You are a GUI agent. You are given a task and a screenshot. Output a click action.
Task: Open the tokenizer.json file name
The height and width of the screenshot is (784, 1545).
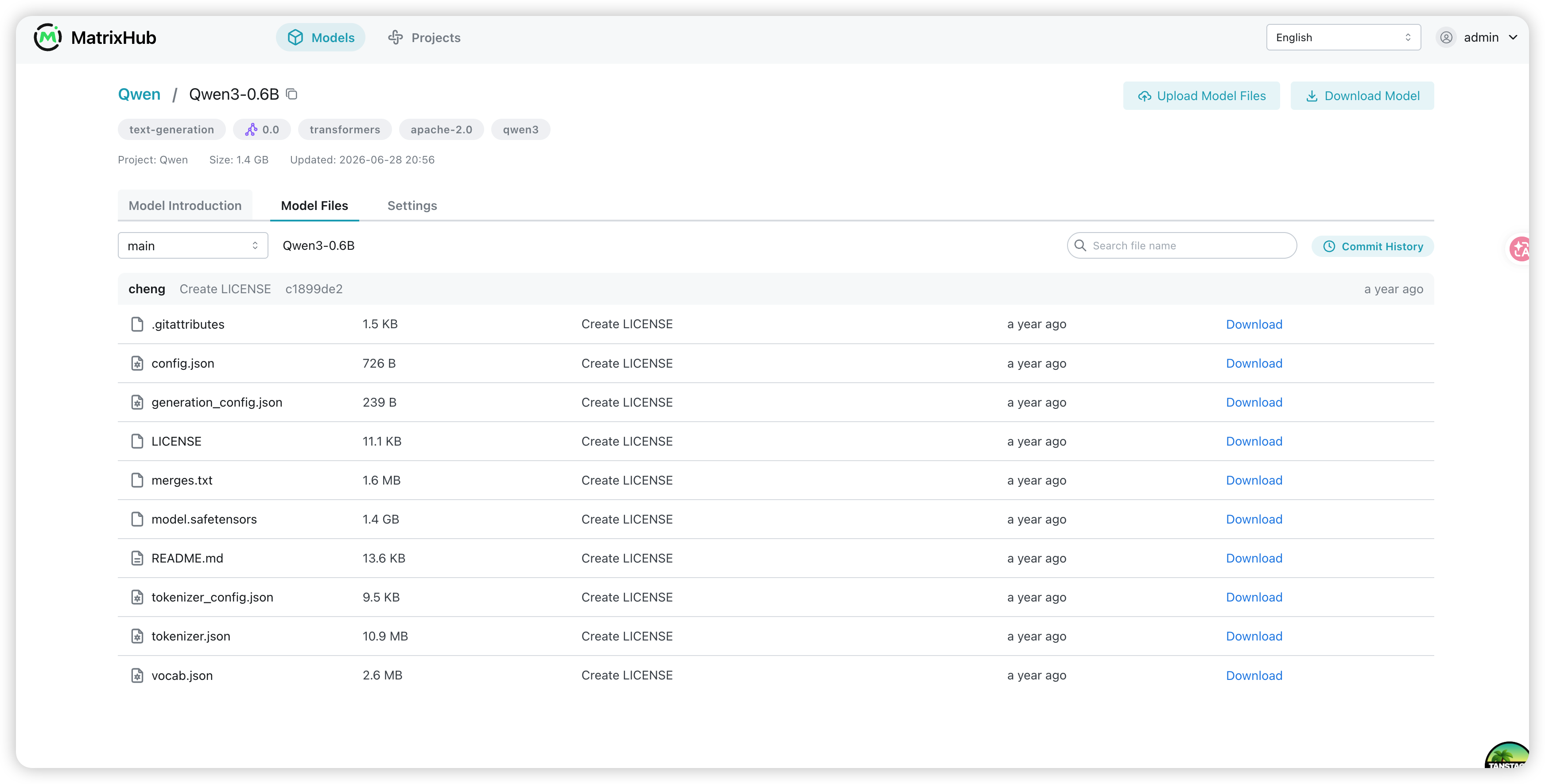tap(191, 636)
